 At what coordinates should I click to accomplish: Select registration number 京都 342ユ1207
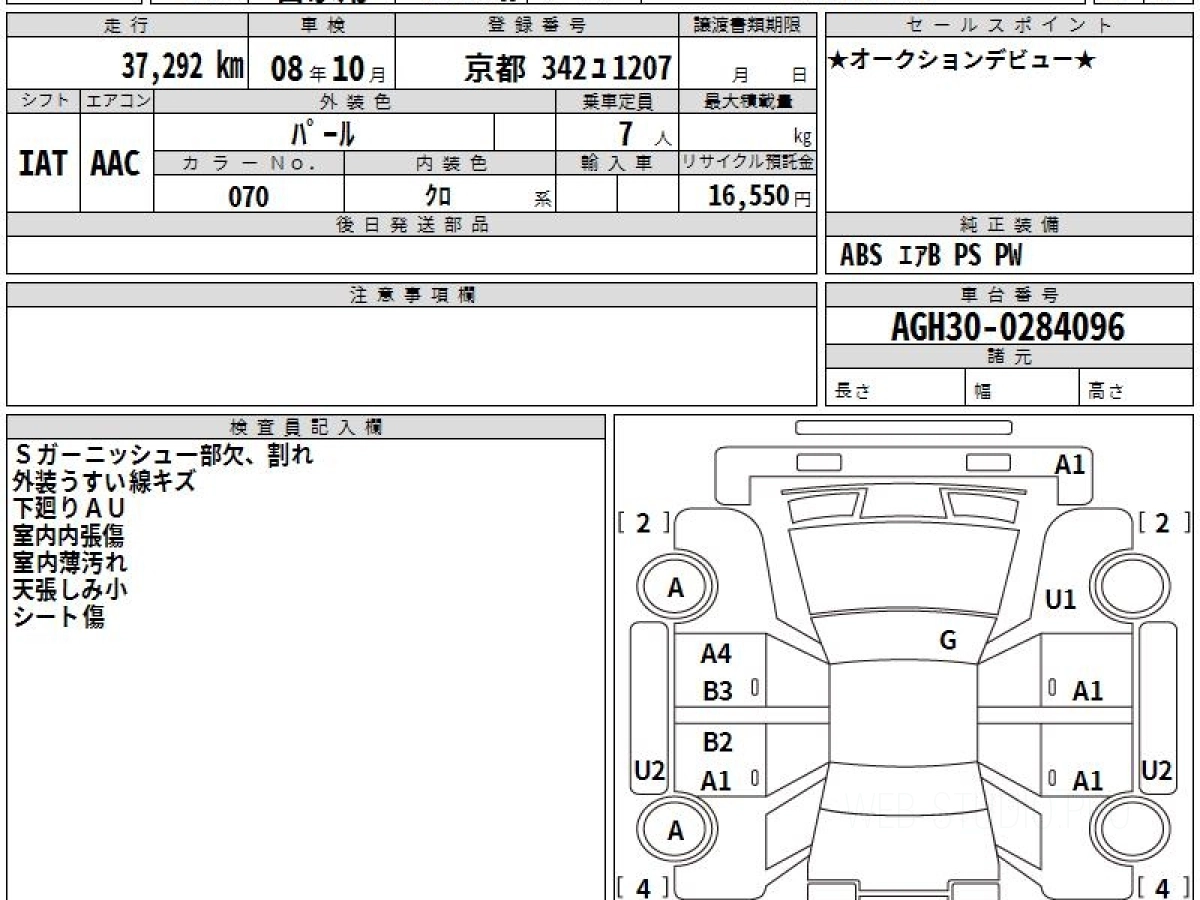point(567,68)
